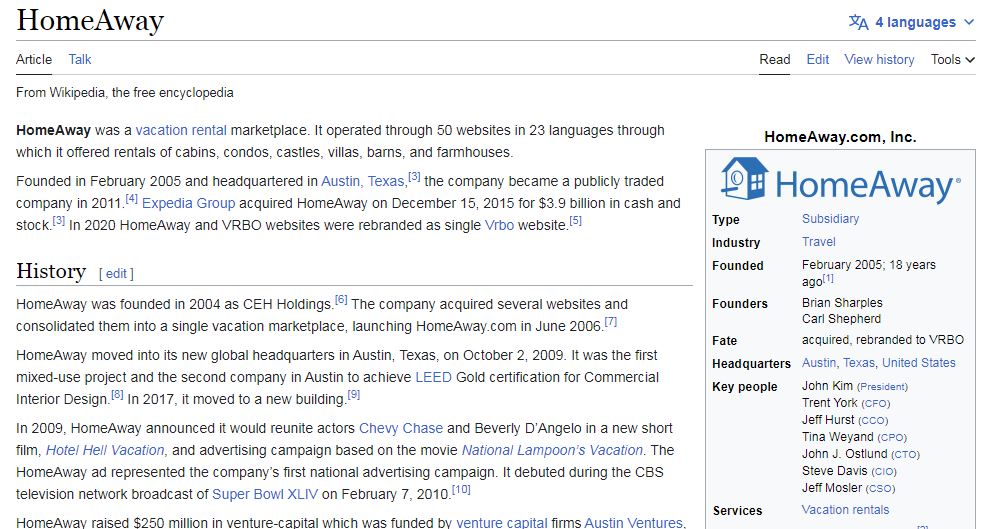Follow the Expedia Group link
The image size is (991, 529).
pyautogui.click(x=188, y=203)
